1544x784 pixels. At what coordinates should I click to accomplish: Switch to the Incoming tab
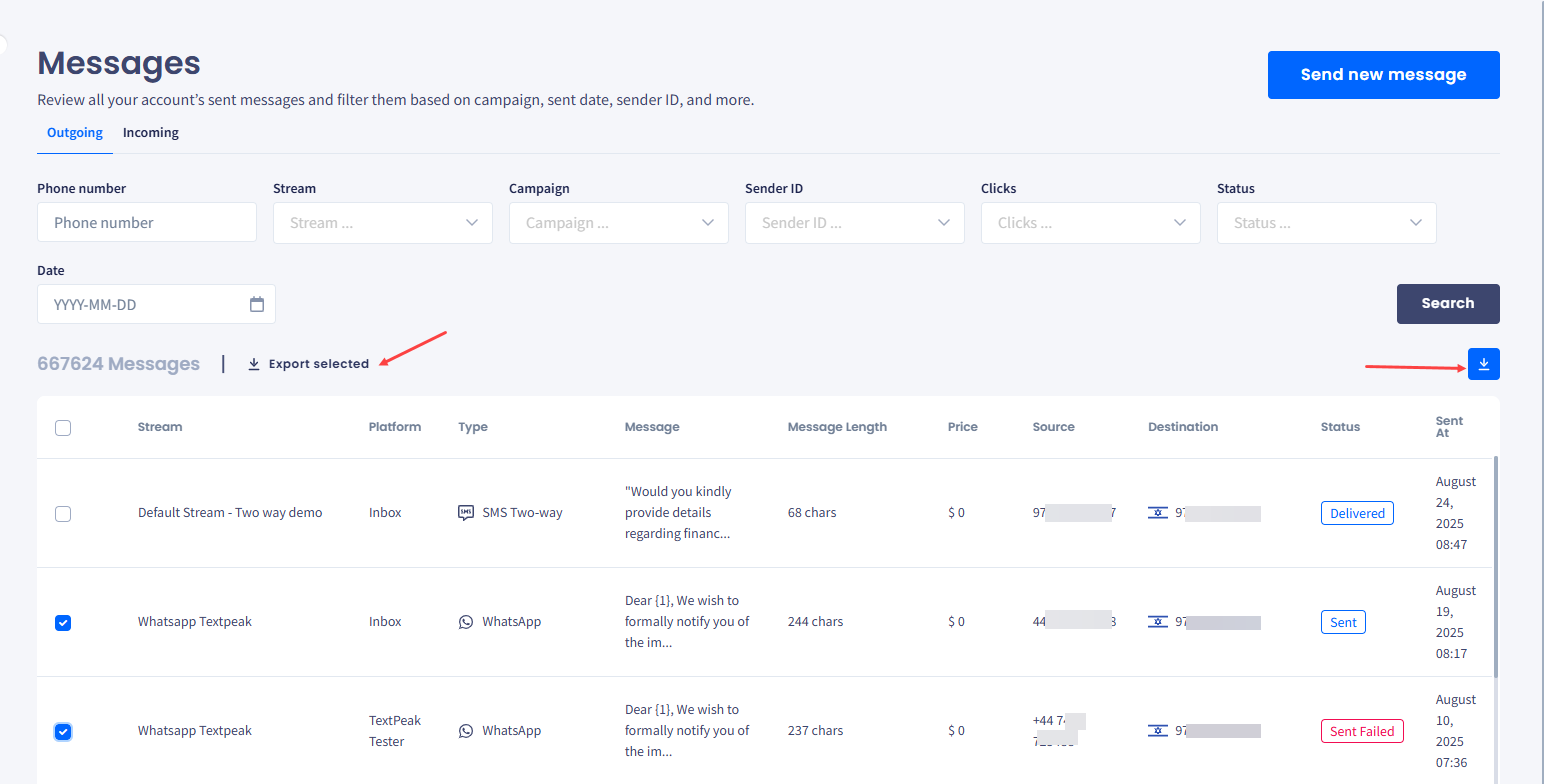click(150, 132)
